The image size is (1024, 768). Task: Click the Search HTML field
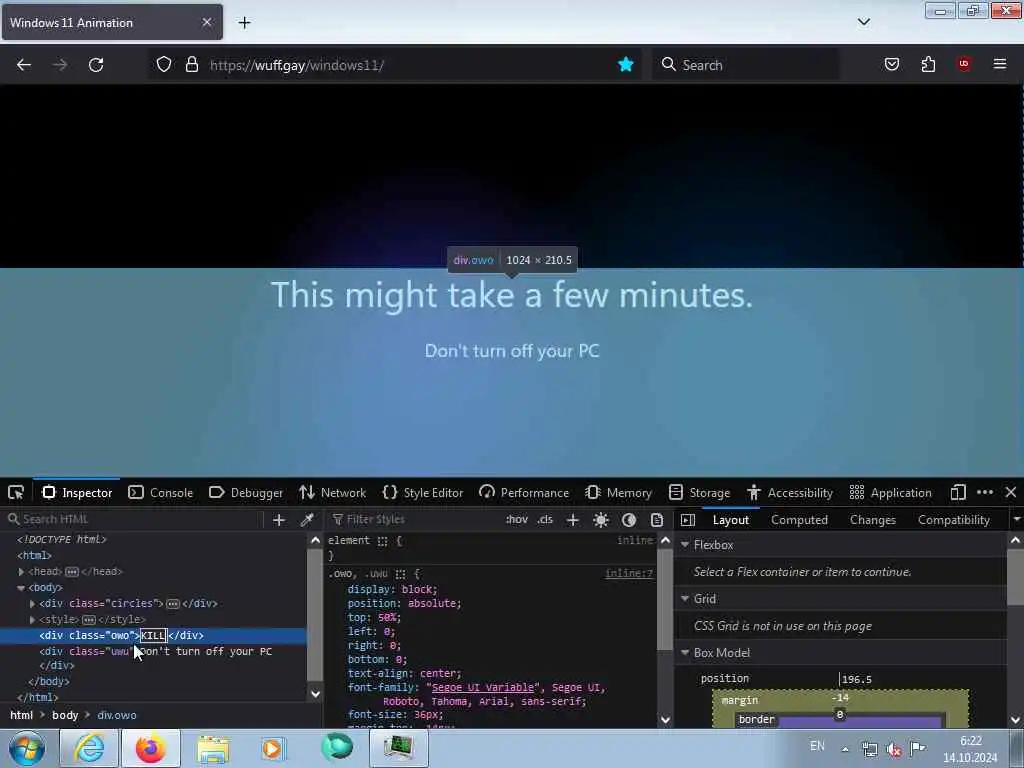click(x=134, y=519)
